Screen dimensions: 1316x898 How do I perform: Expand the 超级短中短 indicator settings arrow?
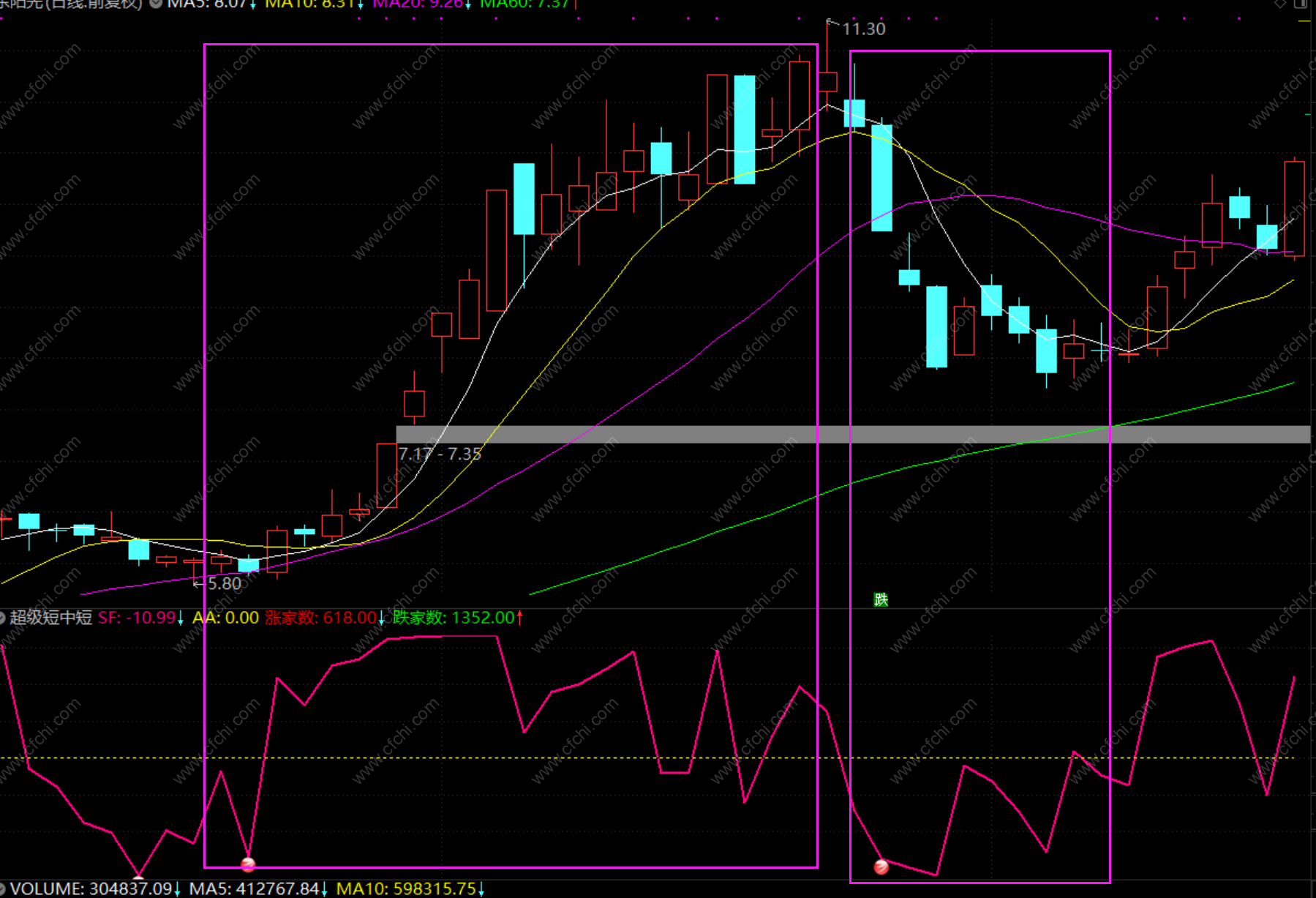click(2, 618)
